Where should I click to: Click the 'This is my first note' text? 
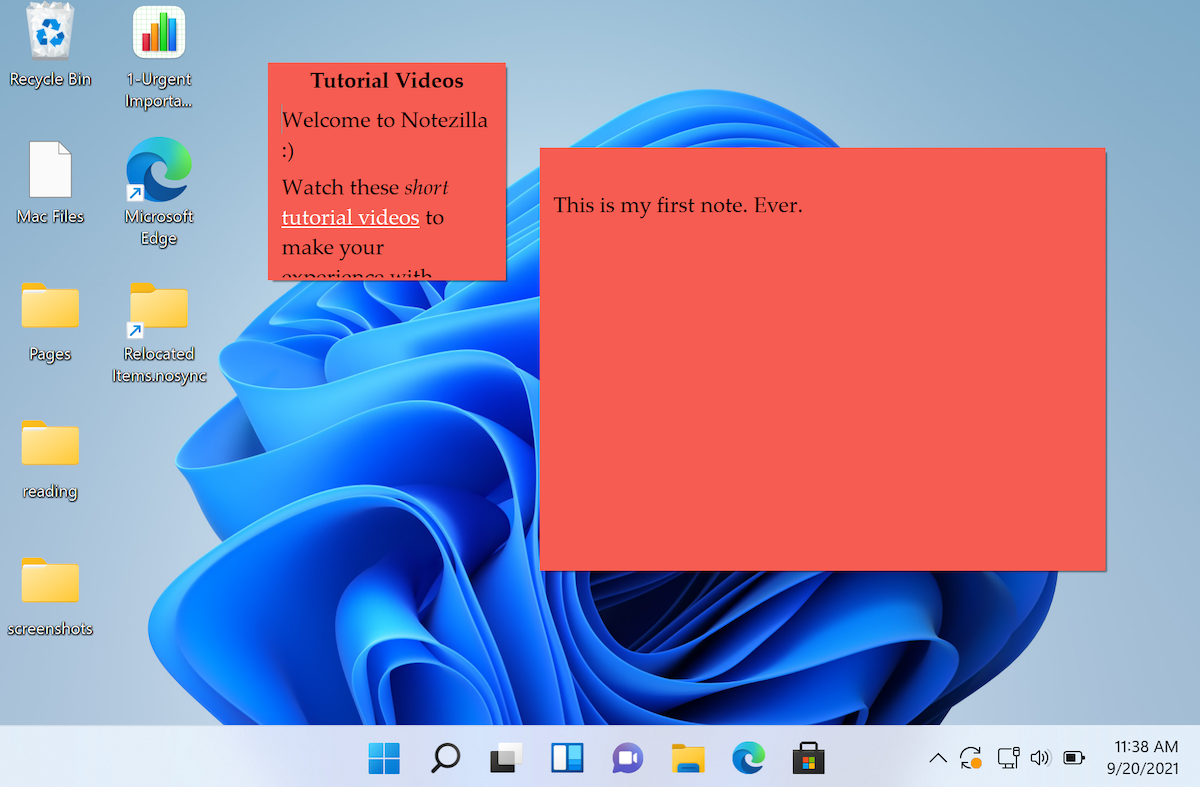point(678,206)
